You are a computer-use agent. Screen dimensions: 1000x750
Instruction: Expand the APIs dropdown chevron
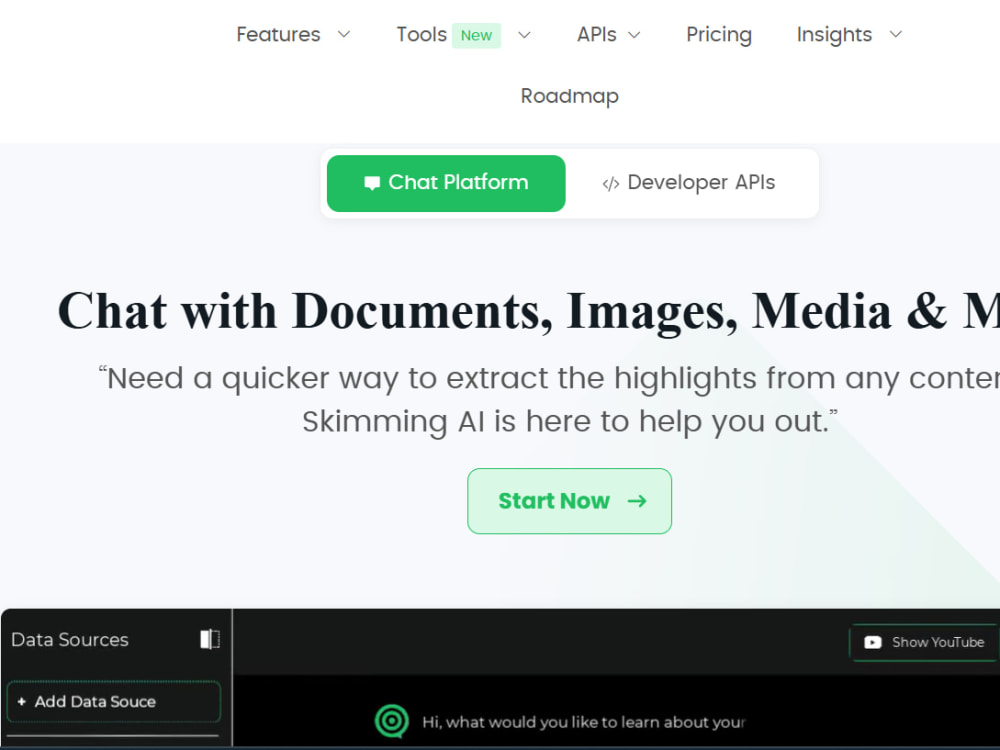point(634,35)
